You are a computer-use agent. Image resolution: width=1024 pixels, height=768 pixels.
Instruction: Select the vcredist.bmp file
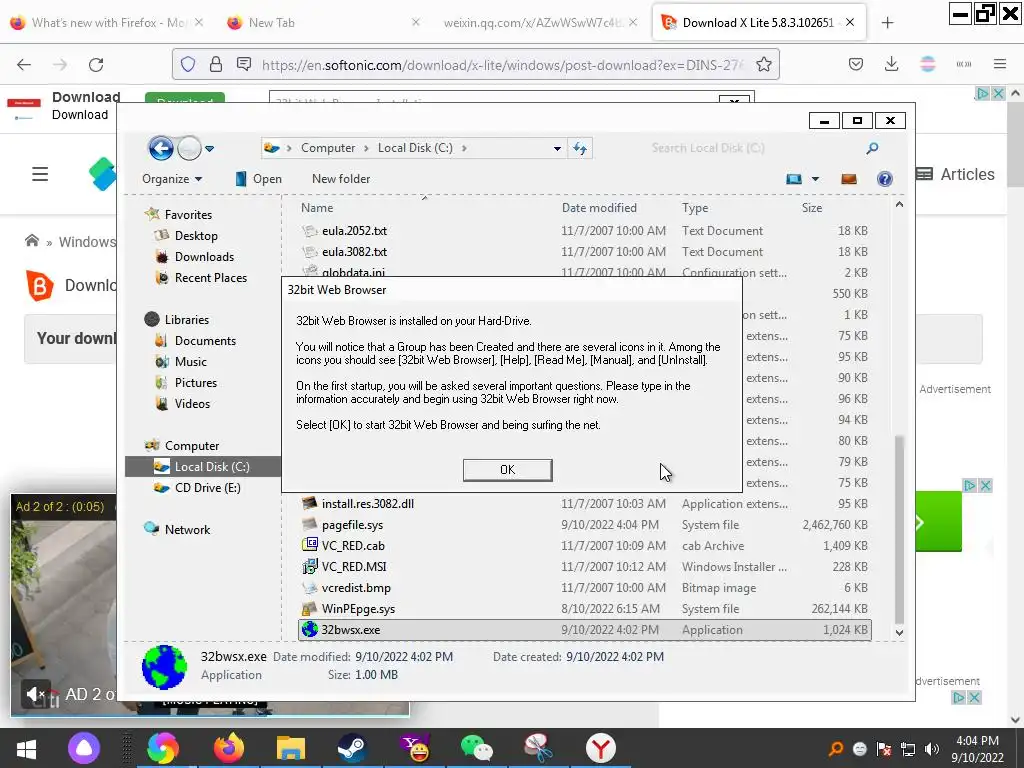click(x=584, y=588)
